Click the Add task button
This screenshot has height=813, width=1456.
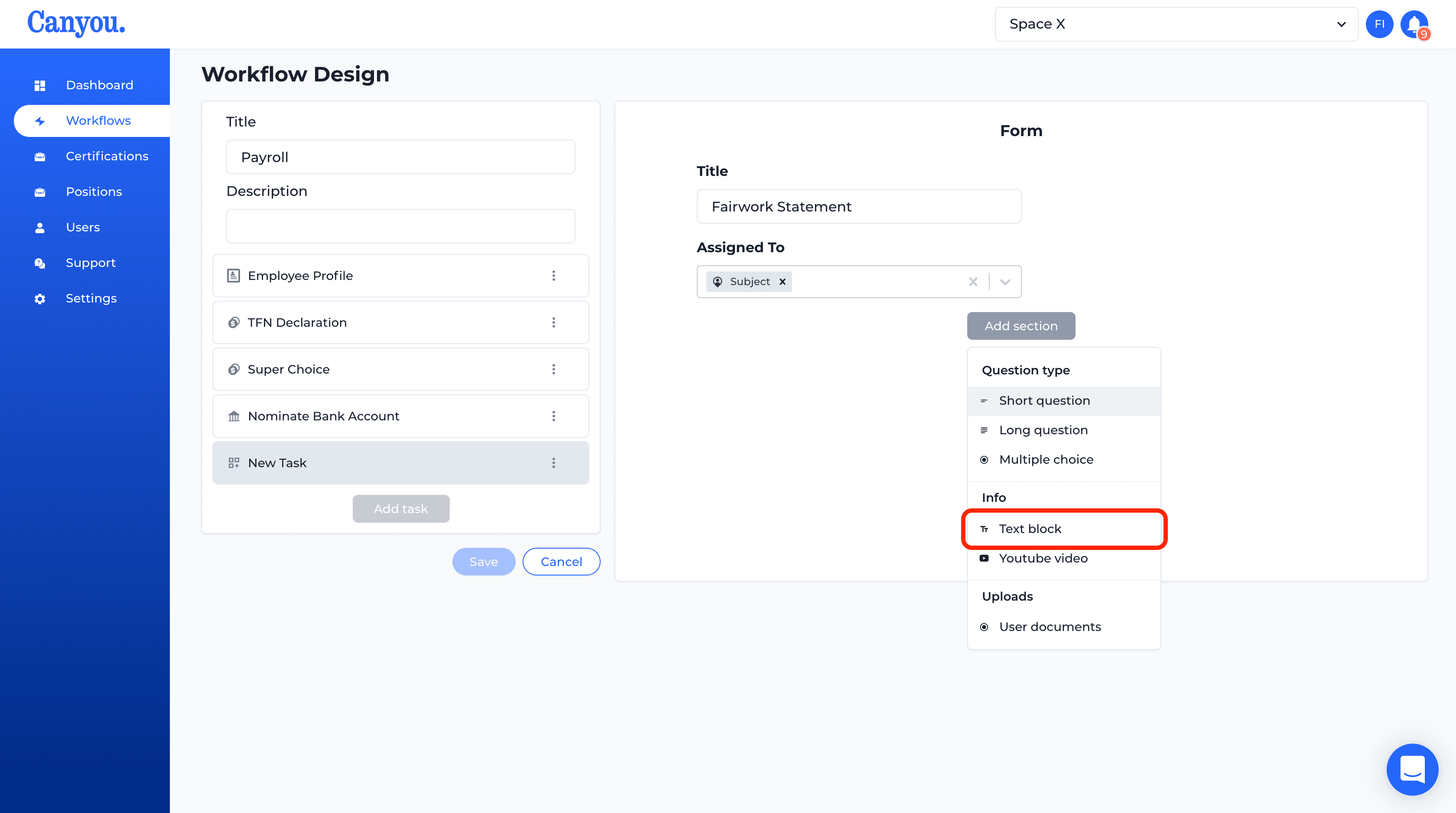point(401,509)
